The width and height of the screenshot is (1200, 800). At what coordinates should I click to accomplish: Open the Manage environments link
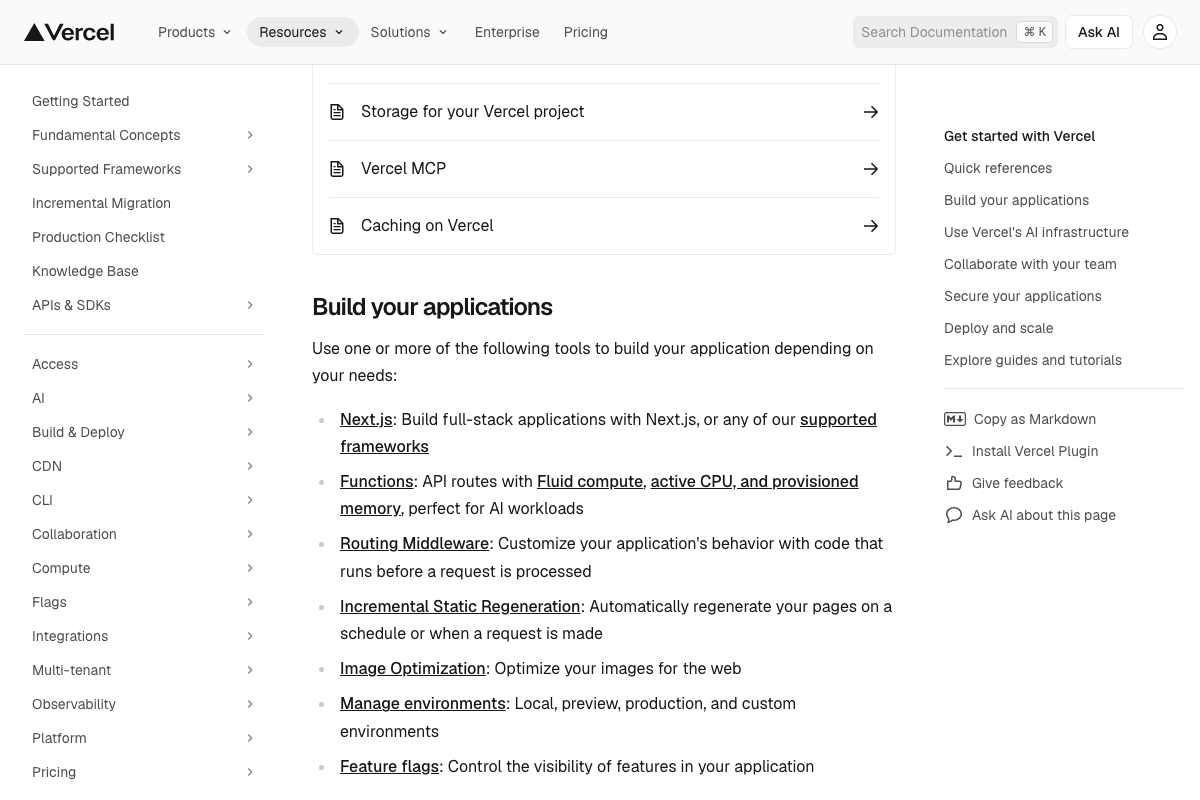click(423, 704)
